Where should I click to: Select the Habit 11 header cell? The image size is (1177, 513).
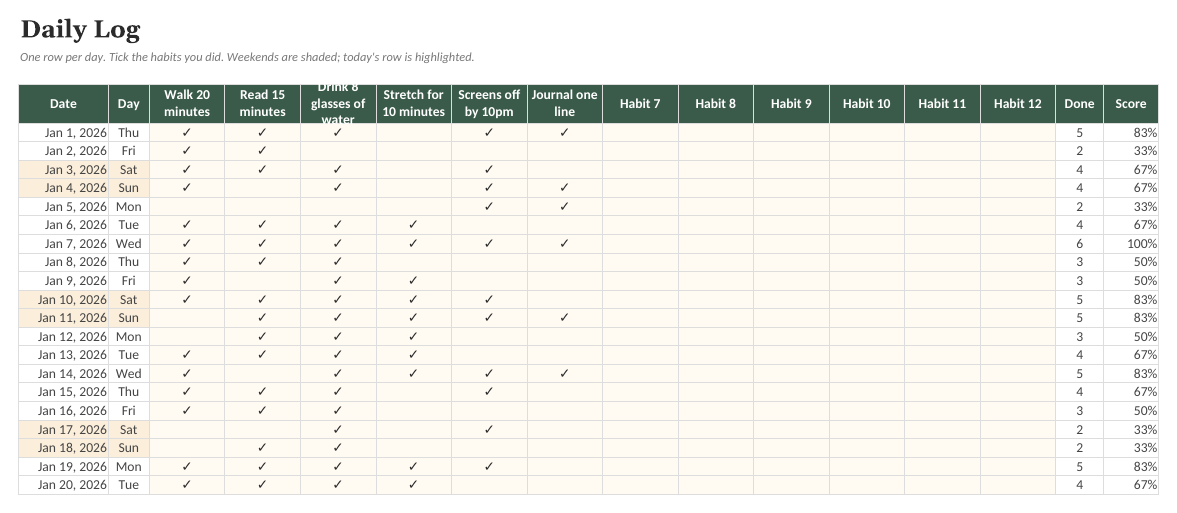[942, 104]
